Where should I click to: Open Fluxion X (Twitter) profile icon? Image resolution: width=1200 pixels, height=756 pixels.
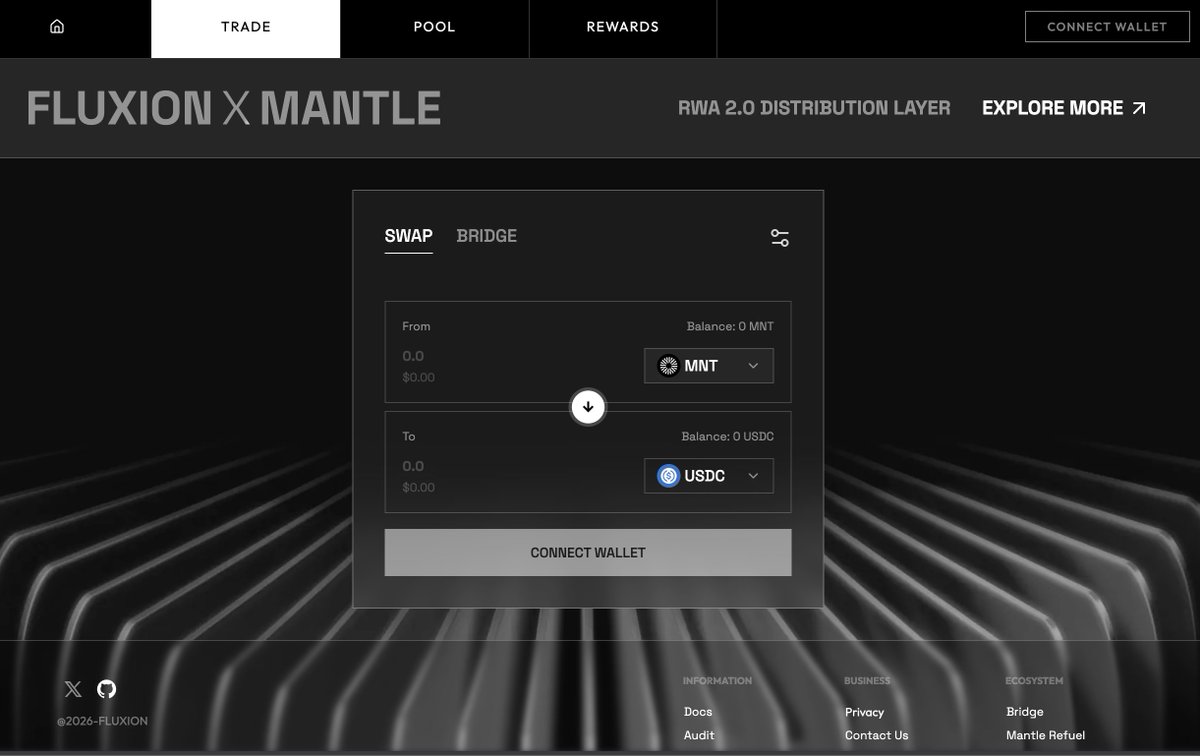point(73,689)
